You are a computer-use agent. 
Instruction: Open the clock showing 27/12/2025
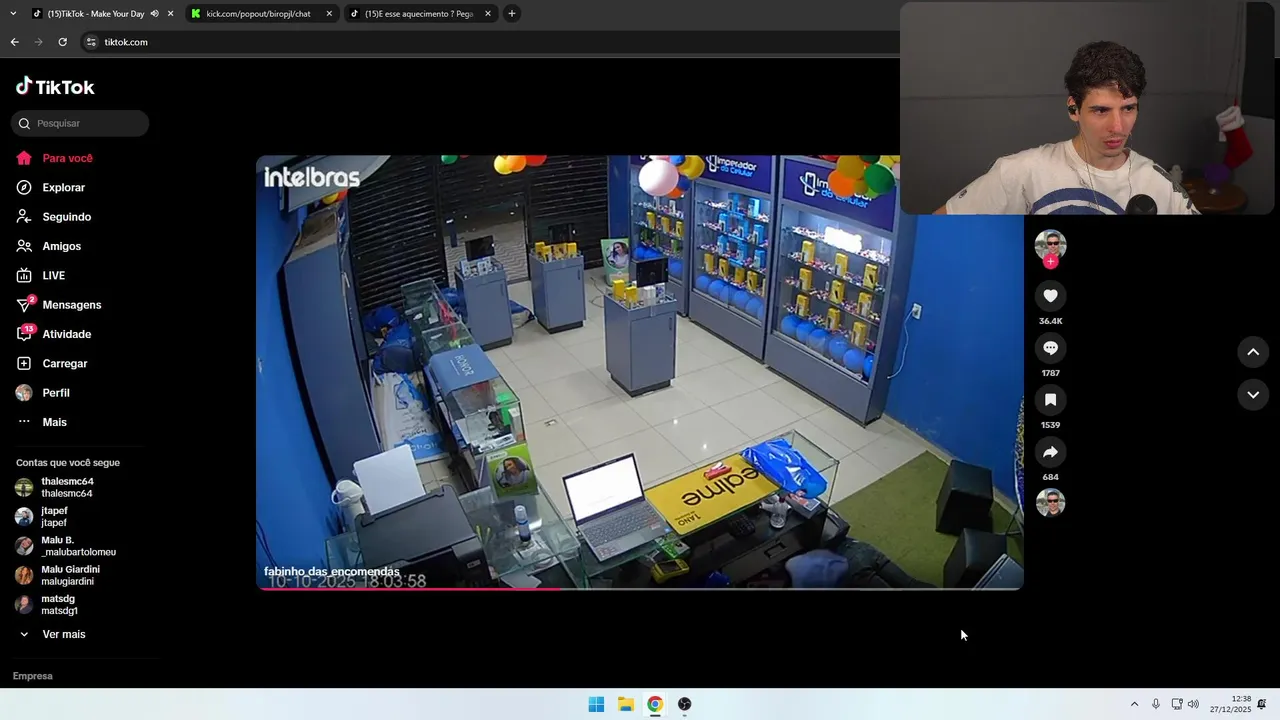[1230, 704]
